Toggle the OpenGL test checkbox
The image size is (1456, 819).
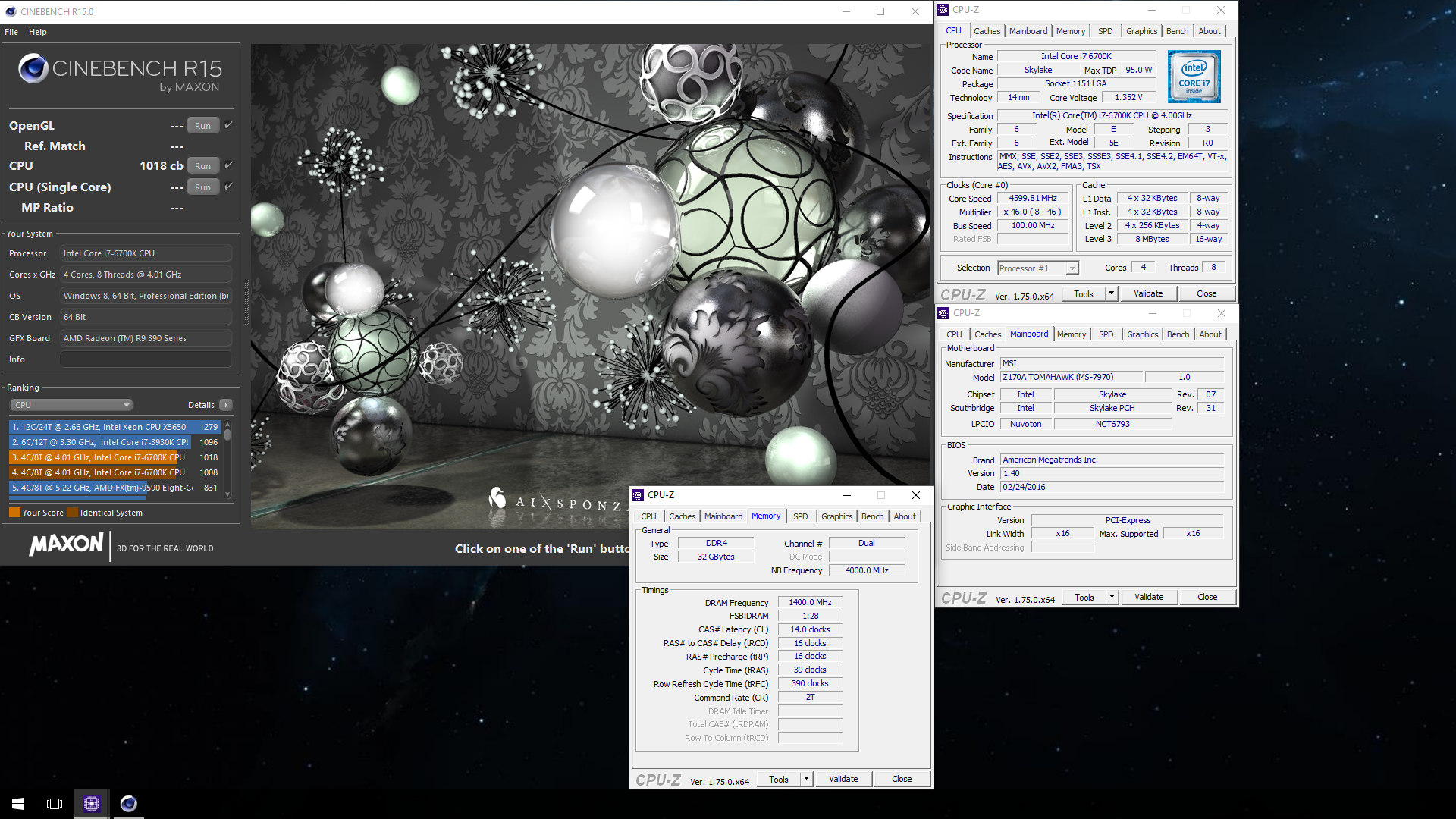(228, 125)
